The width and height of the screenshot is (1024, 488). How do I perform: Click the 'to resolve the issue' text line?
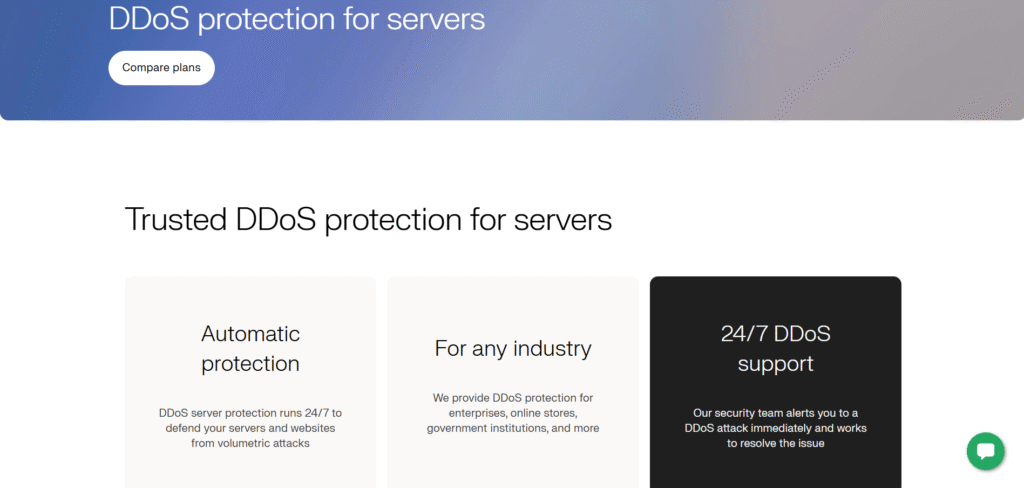(775, 443)
